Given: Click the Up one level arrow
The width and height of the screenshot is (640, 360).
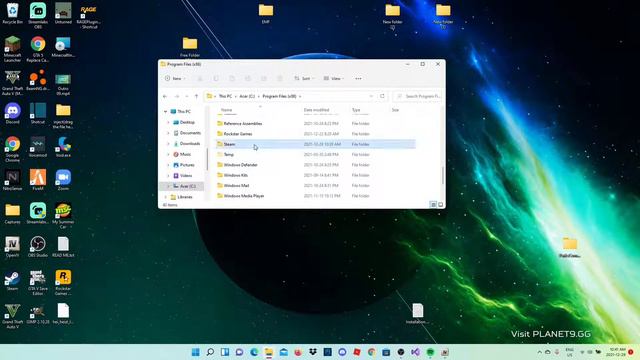Looking at the screenshot, I should coord(196,96).
